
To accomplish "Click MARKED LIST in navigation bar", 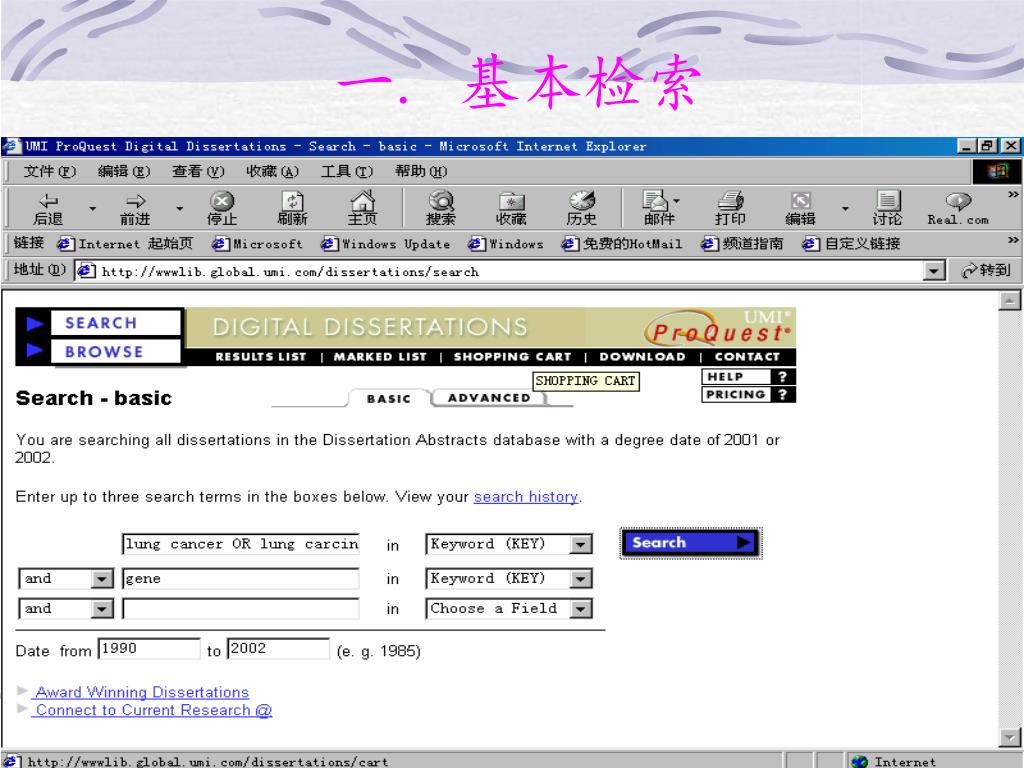I will click(x=380, y=357).
